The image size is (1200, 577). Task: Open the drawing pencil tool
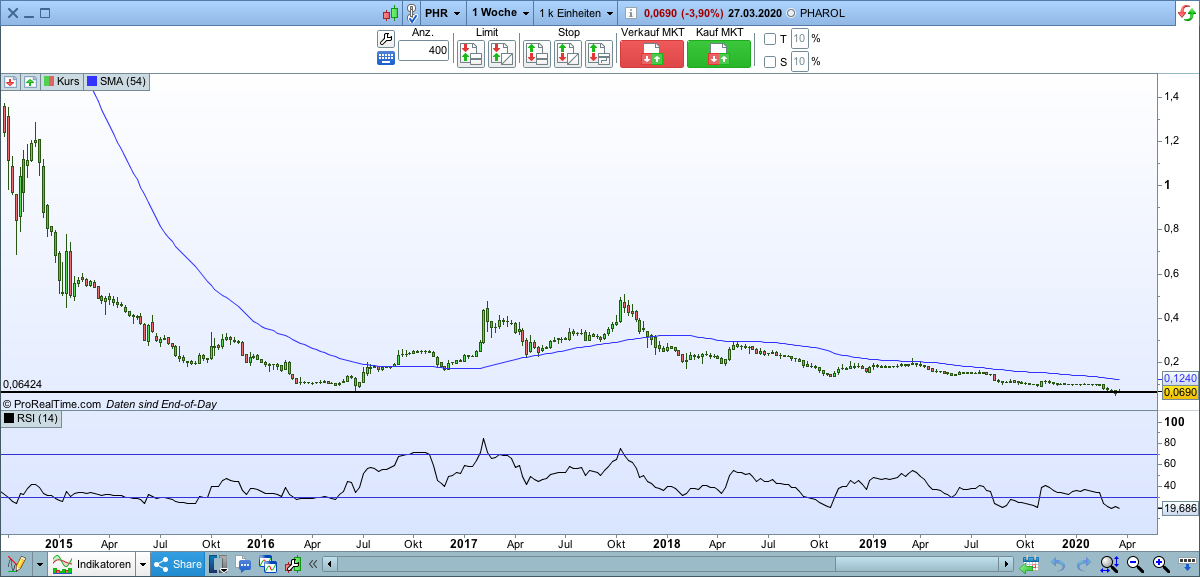[x=16, y=564]
